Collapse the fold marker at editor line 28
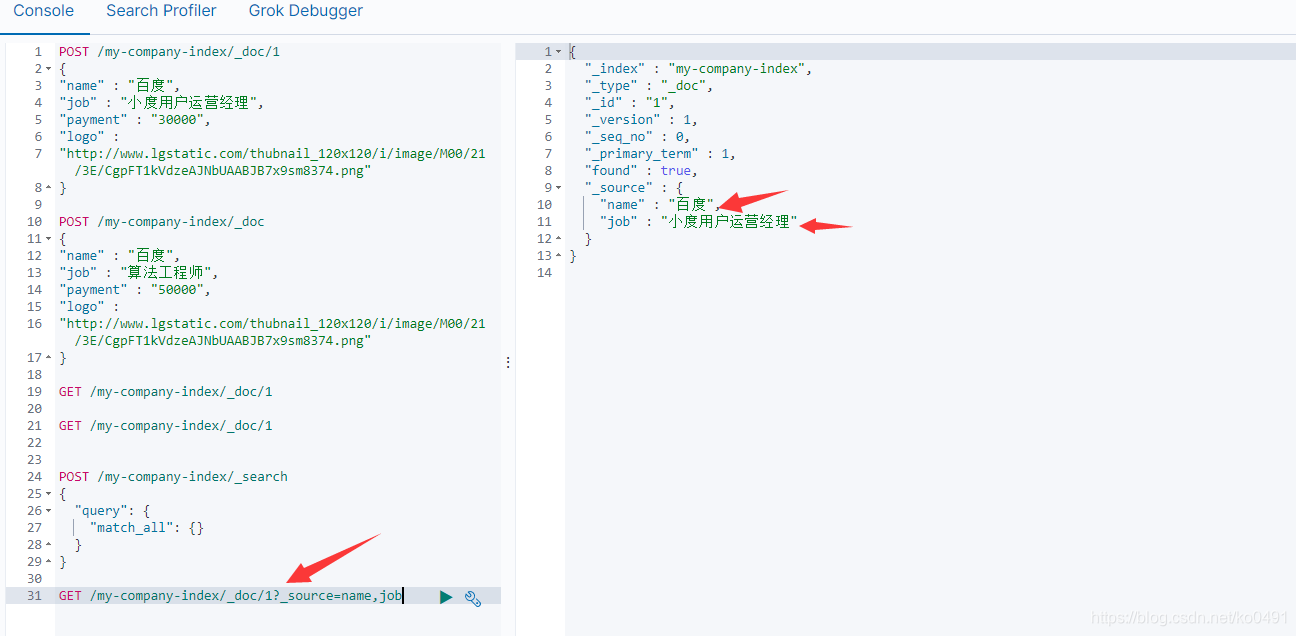 [x=48, y=545]
